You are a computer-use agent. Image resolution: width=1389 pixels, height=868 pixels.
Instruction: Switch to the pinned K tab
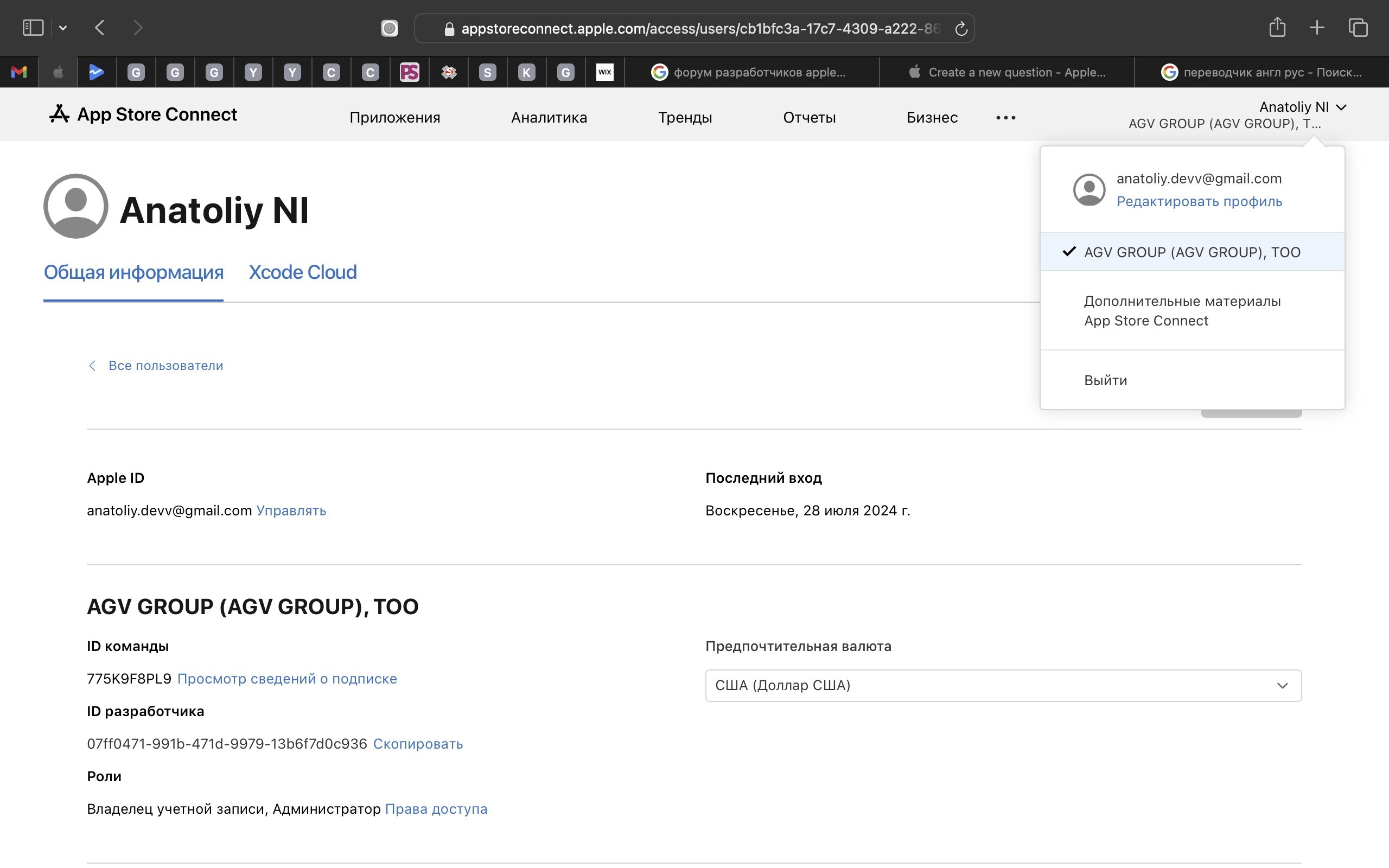(526, 72)
